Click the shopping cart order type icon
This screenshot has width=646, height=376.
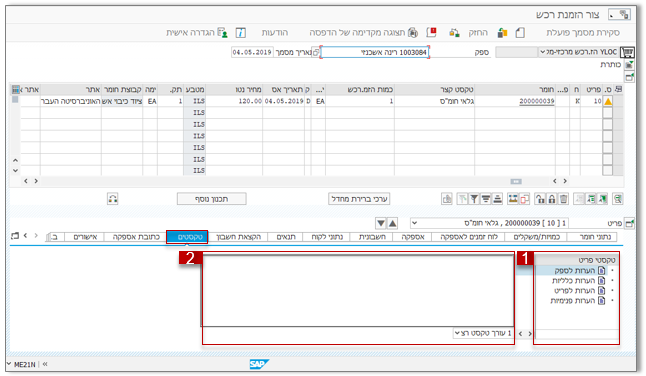click(627, 52)
